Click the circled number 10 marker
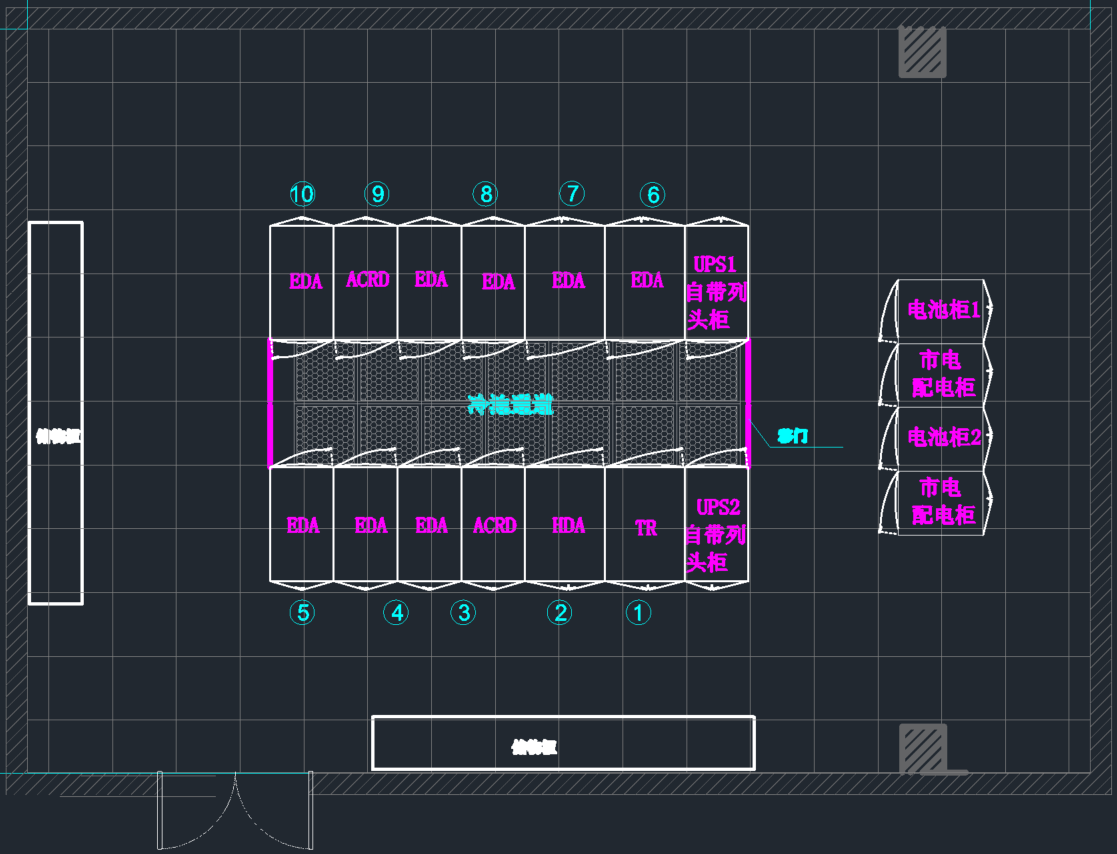The image size is (1117, 854). (x=302, y=194)
